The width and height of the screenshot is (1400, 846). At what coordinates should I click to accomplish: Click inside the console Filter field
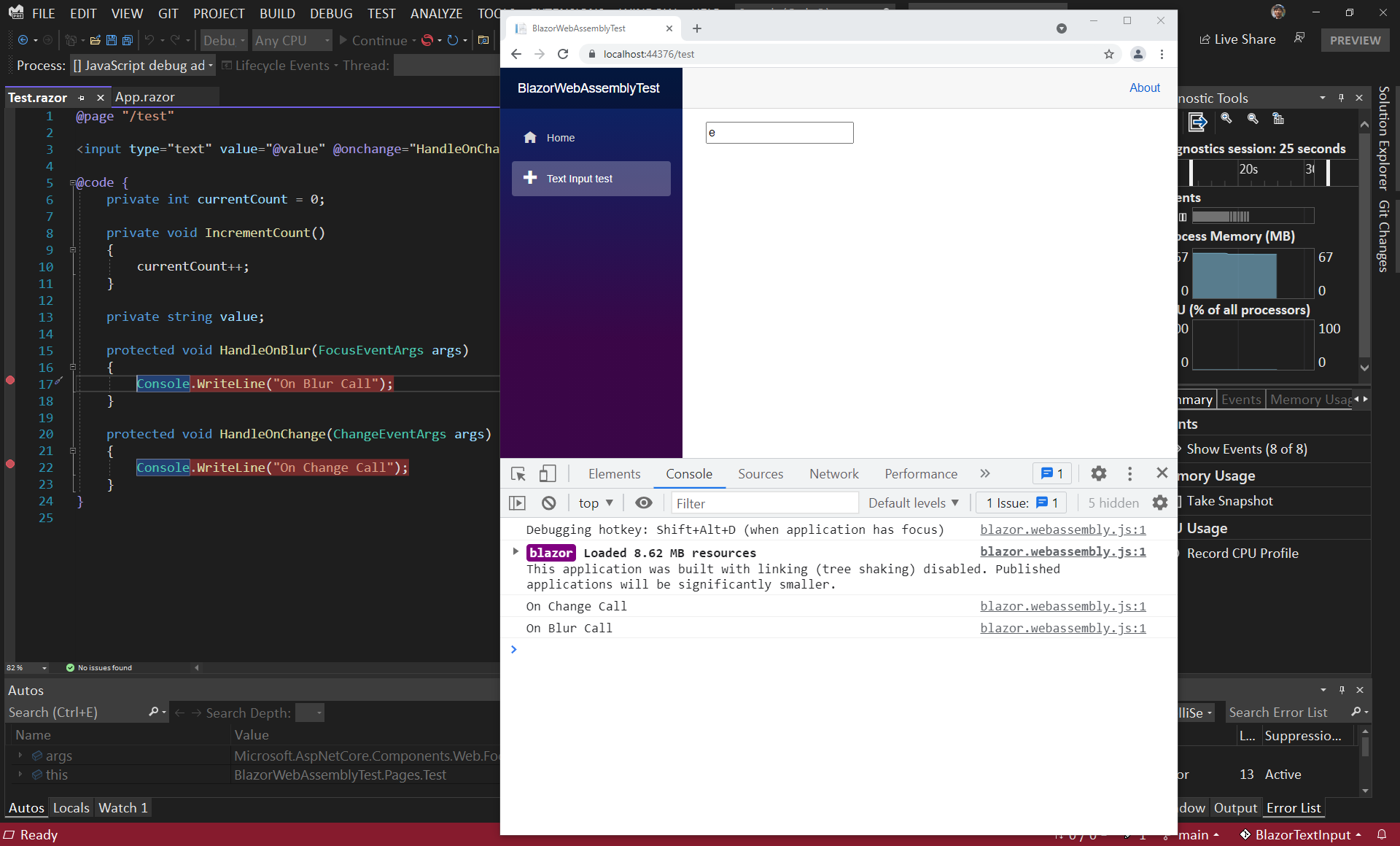coord(764,502)
